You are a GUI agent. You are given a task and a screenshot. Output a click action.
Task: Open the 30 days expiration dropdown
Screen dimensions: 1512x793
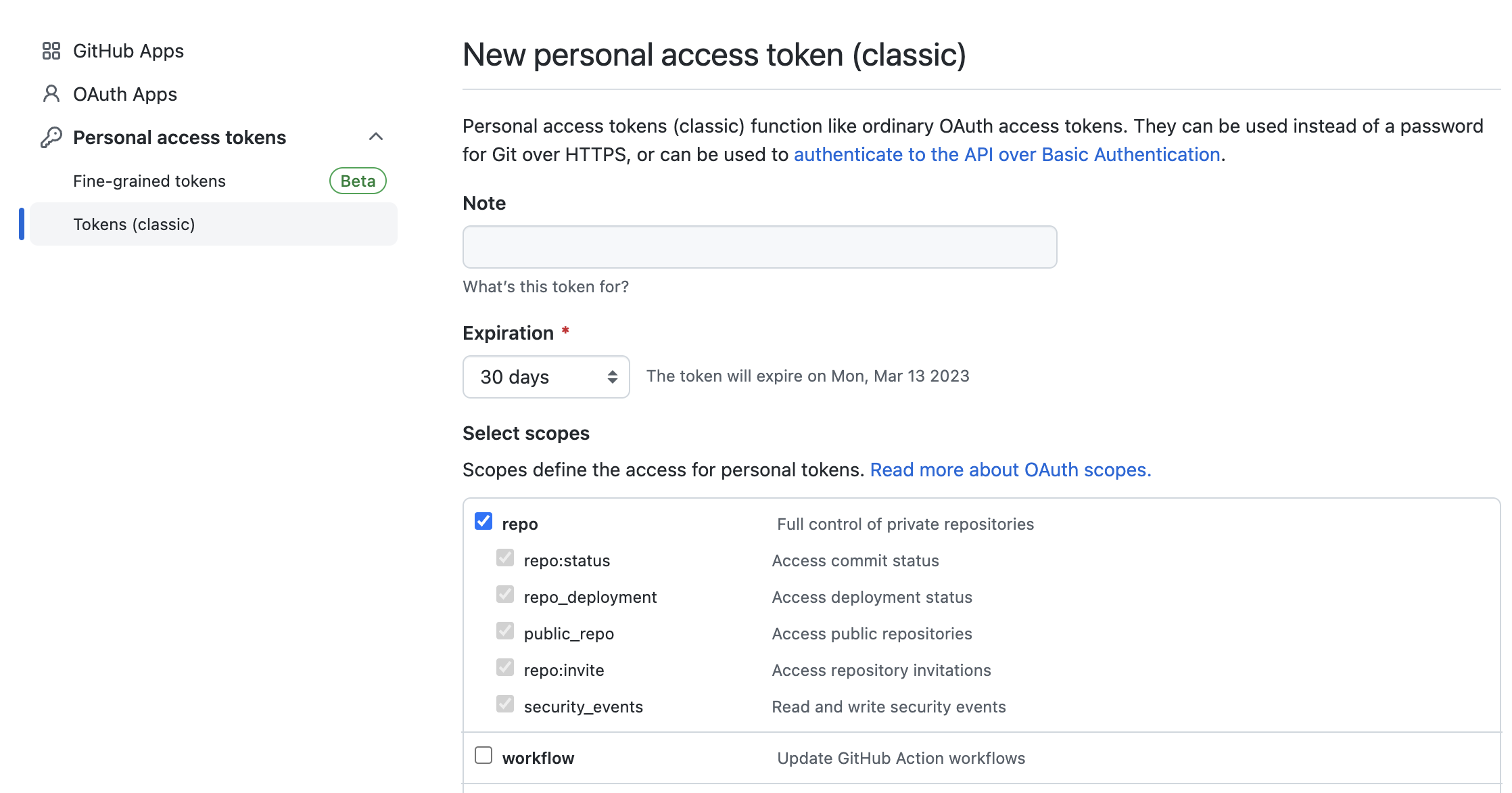pos(546,377)
